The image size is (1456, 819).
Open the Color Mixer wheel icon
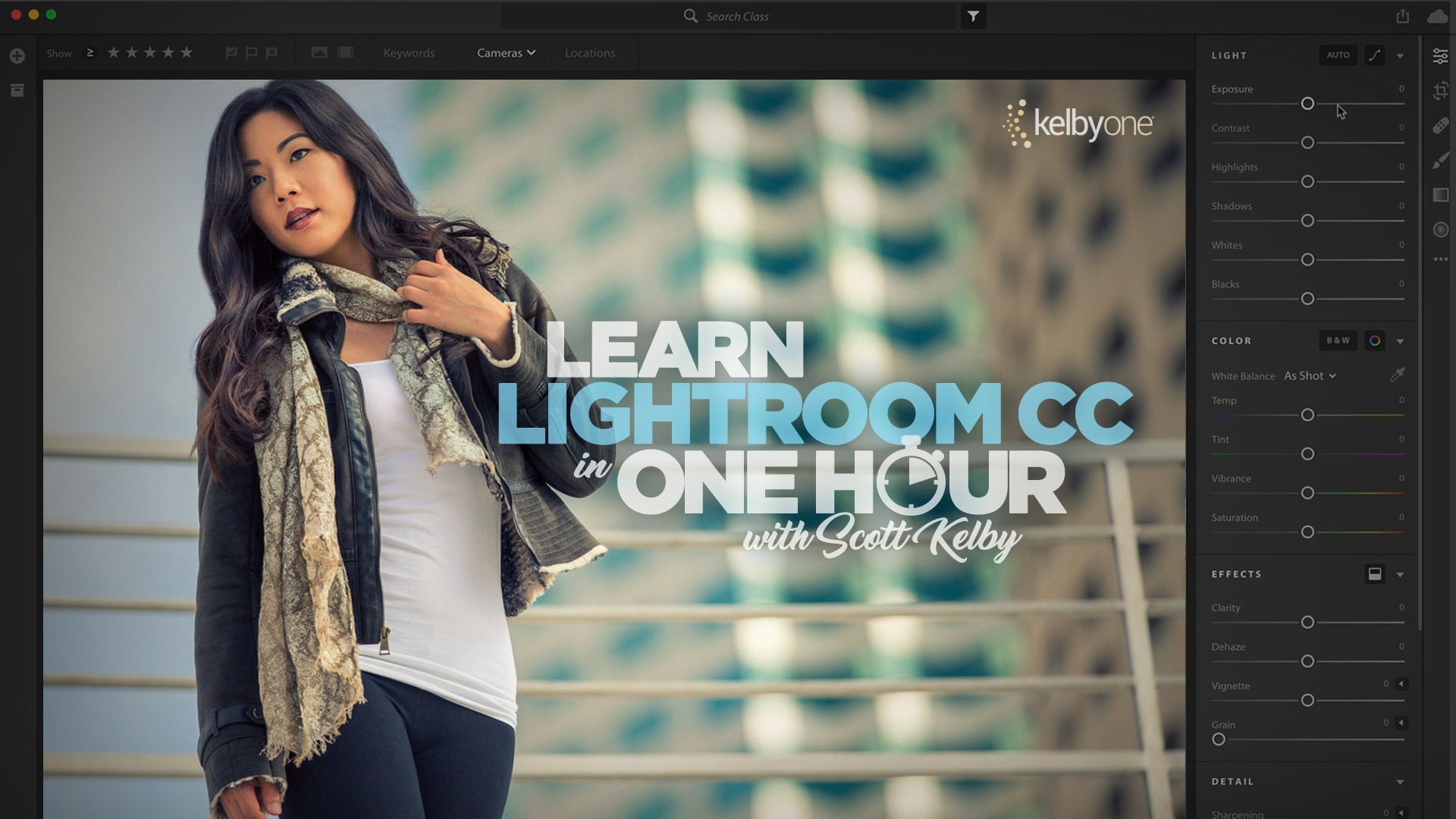[1375, 340]
